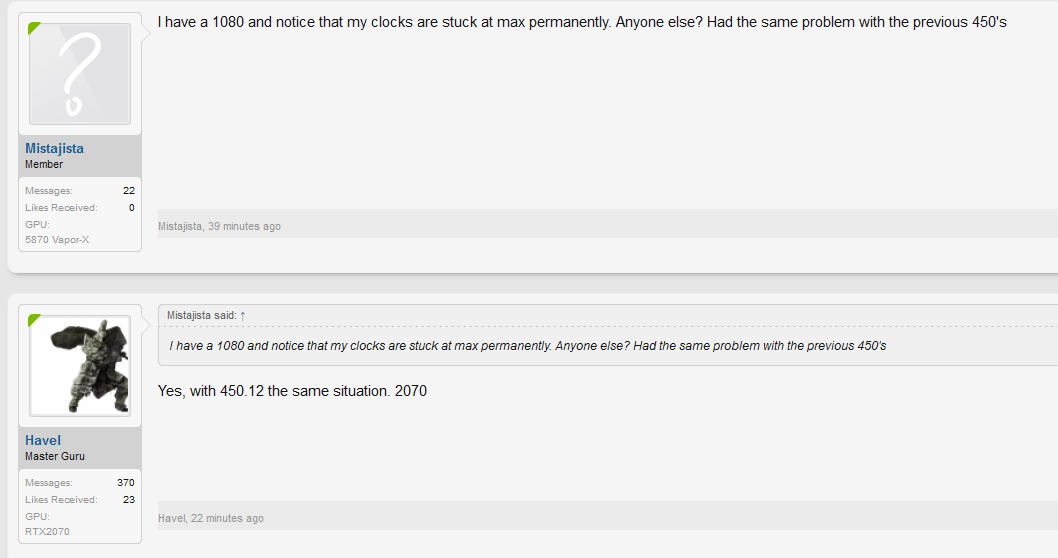Click Mistajista's message count of 22
The height and width of the screenshot is (558, 1058).
pyautogui.click(x=128, y=190)
